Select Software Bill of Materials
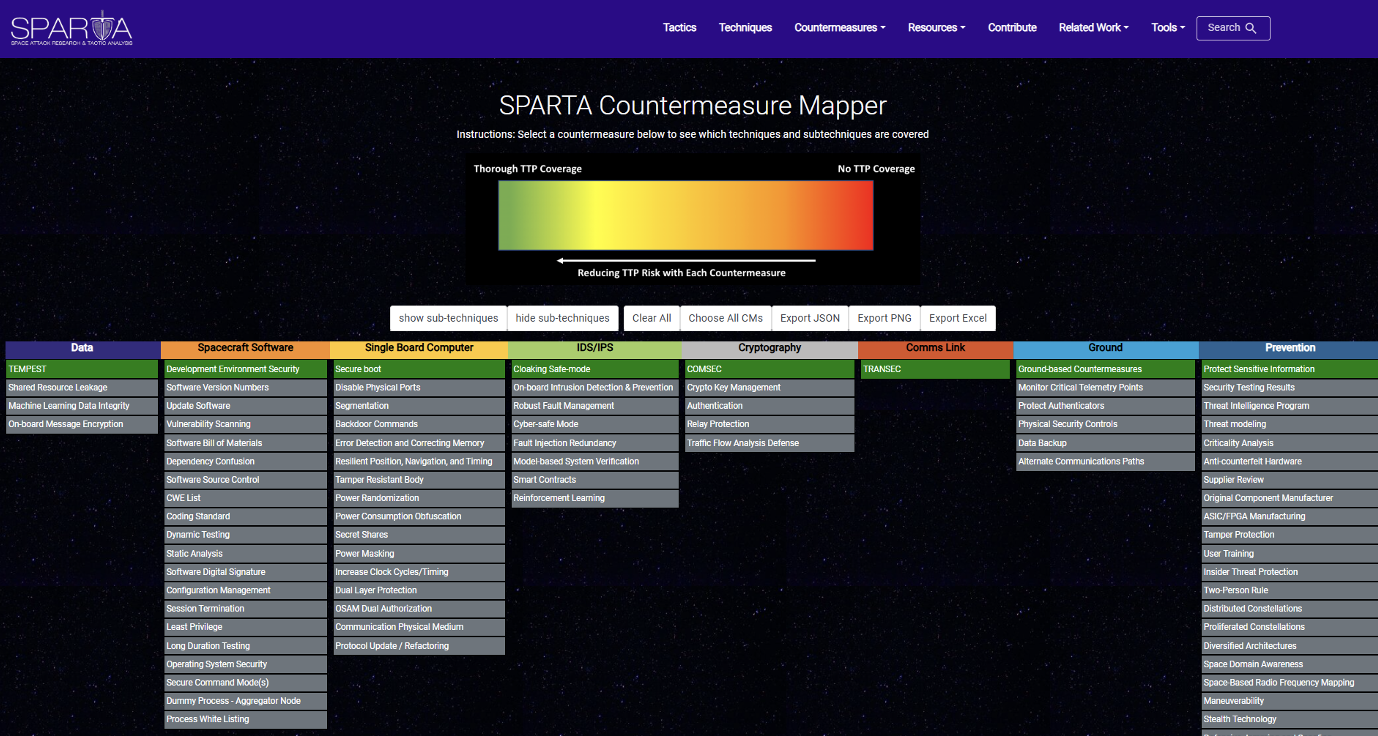 click(246, 443)
